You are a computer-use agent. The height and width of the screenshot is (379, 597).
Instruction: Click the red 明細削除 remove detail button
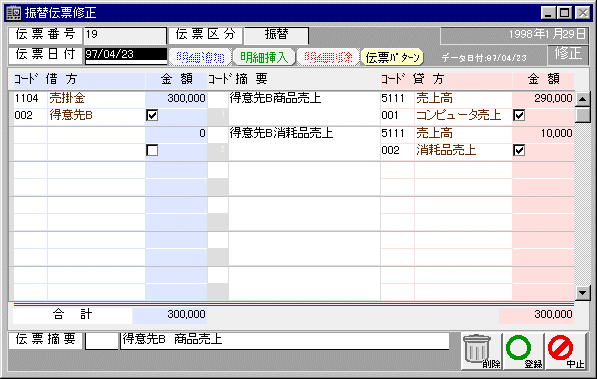coord(328,57)
